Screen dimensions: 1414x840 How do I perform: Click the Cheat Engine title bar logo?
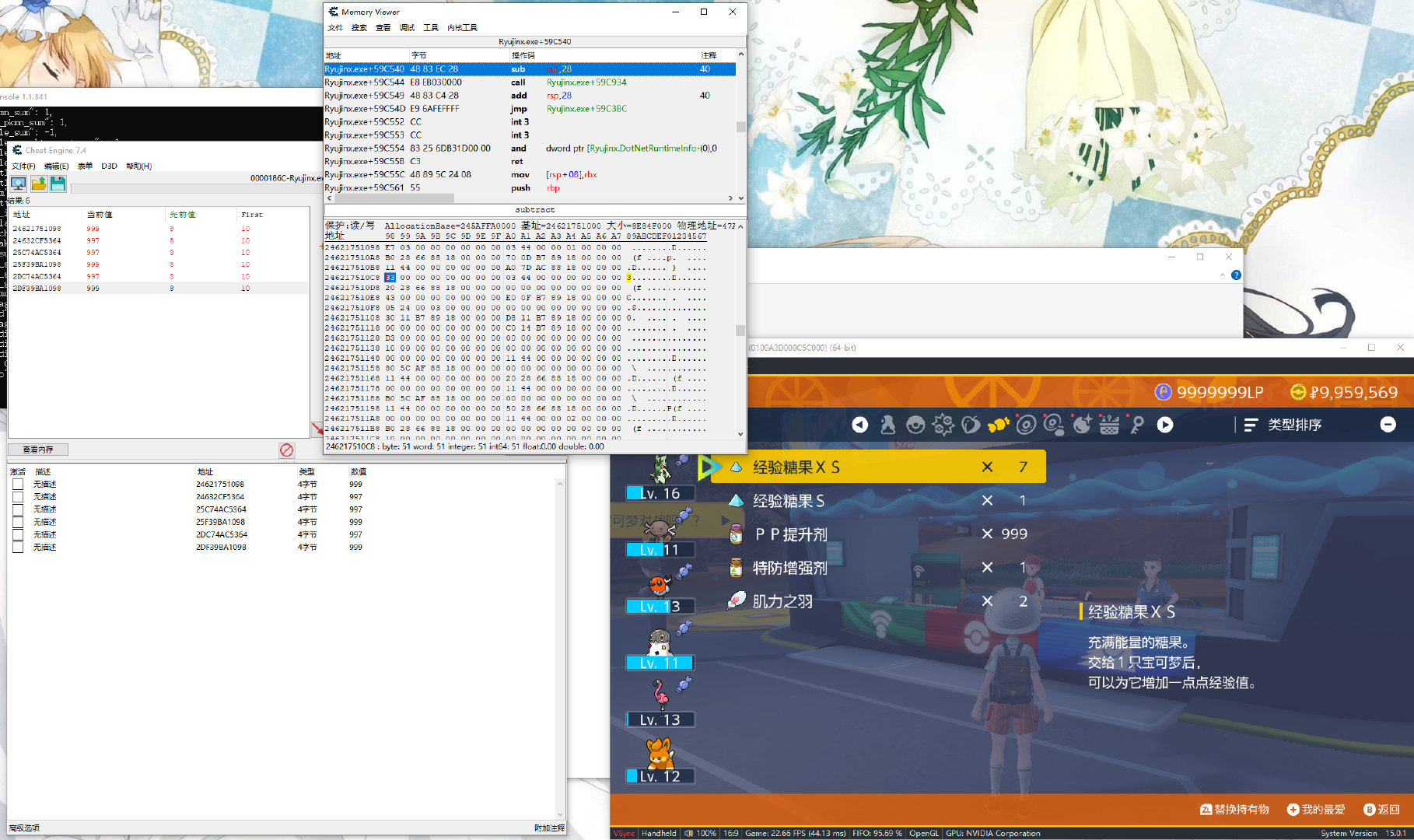pos(17,150)
